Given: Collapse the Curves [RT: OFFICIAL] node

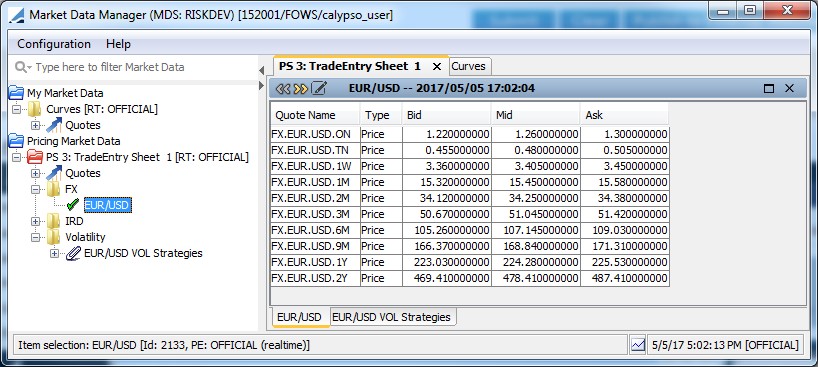Looking at the screenshot, I should coord(16,110).
